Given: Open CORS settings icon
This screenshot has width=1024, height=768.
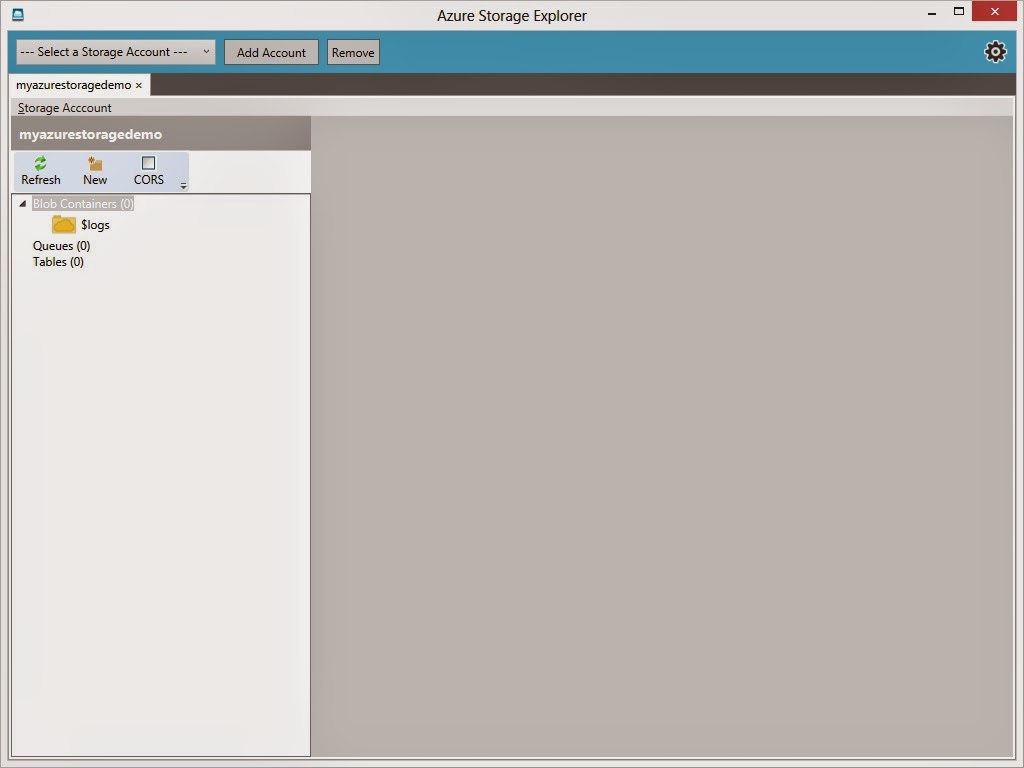Looking at the screenshot, I should coord(149,163).
